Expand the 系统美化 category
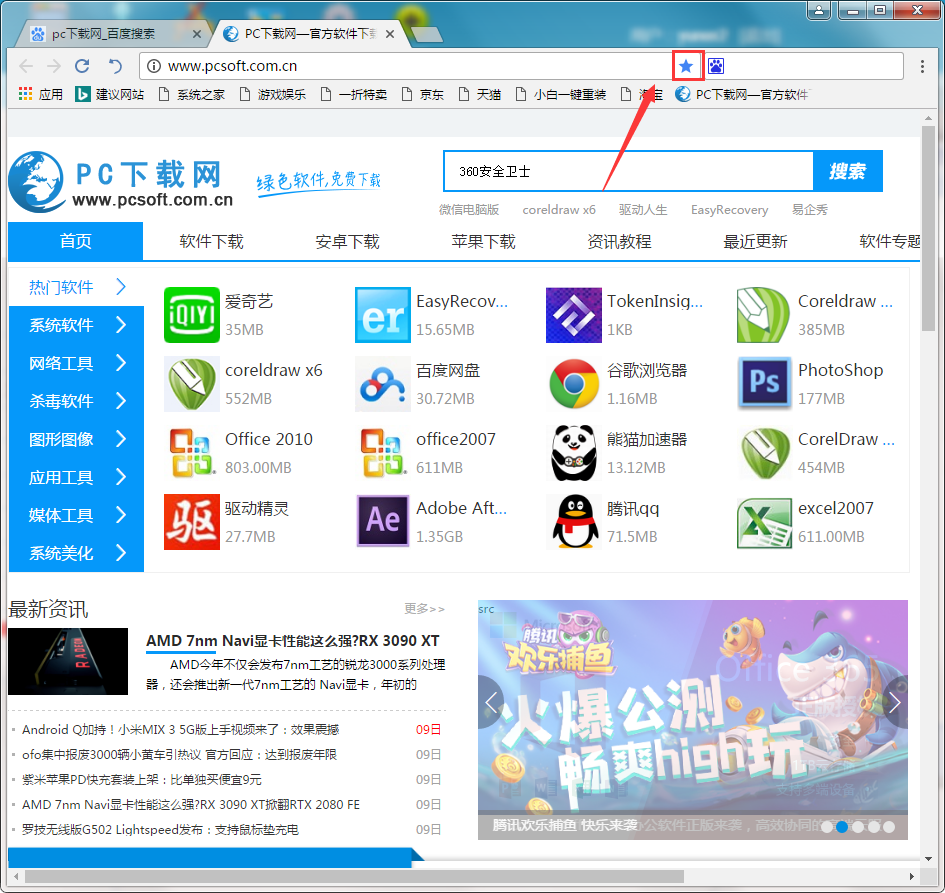This screenshot has height=893, width=945. (x=77, y=553)
